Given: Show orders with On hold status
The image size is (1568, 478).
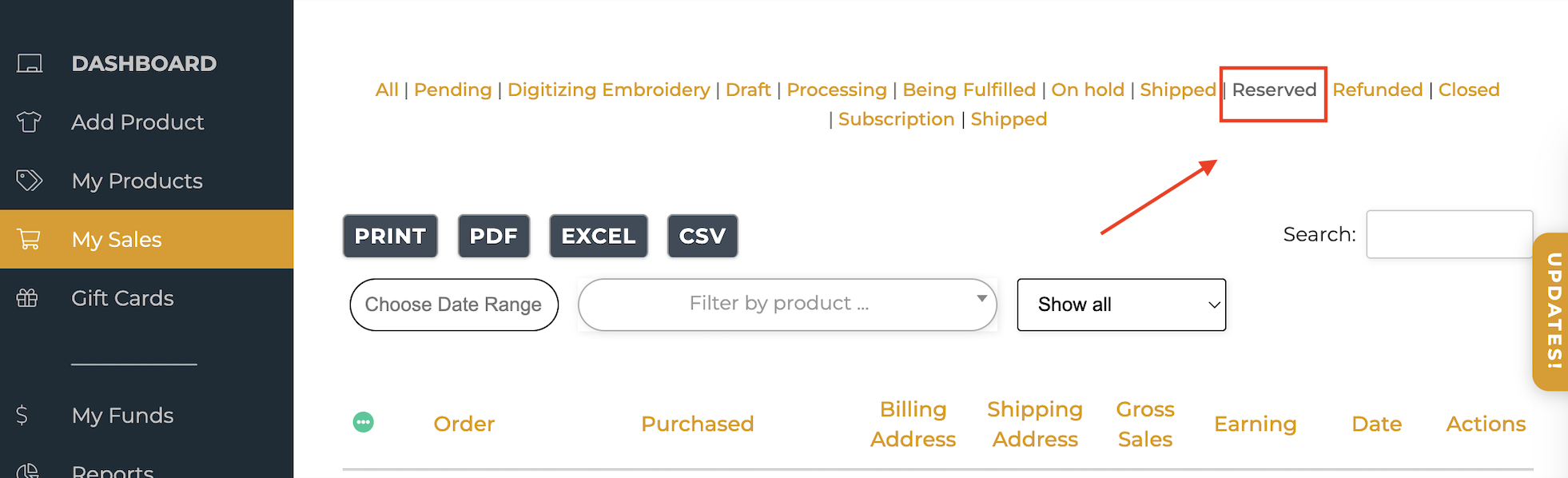Looking at the screenshot, I should click(x=1087, y=90).
